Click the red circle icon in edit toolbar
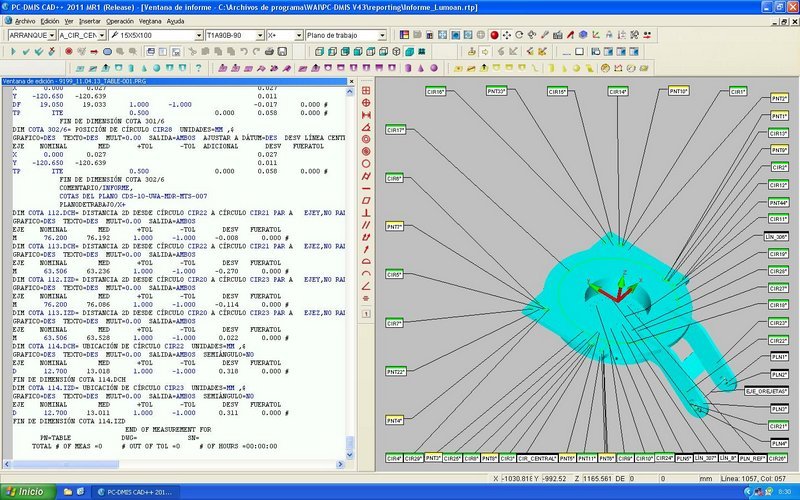 tap(68, 52)
